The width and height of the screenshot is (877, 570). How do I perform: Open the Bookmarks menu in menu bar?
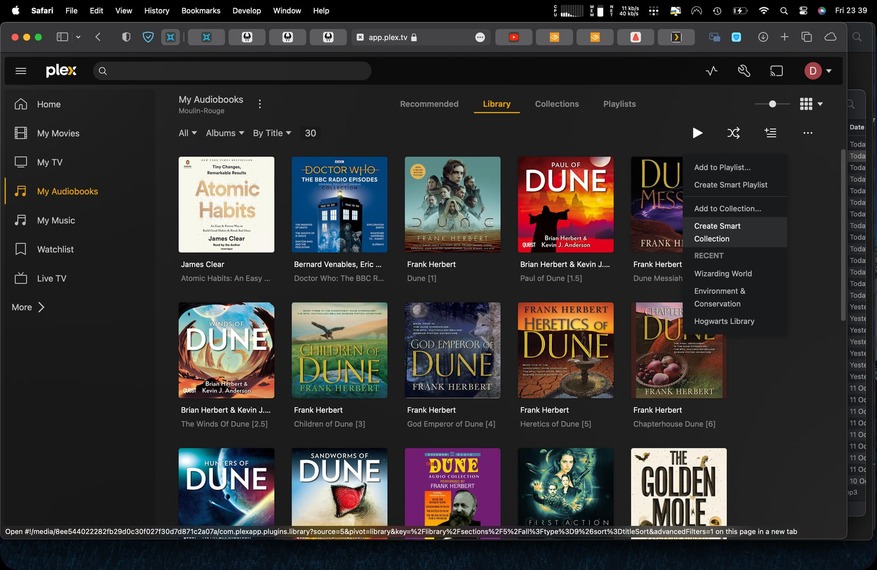pos(201,11)
